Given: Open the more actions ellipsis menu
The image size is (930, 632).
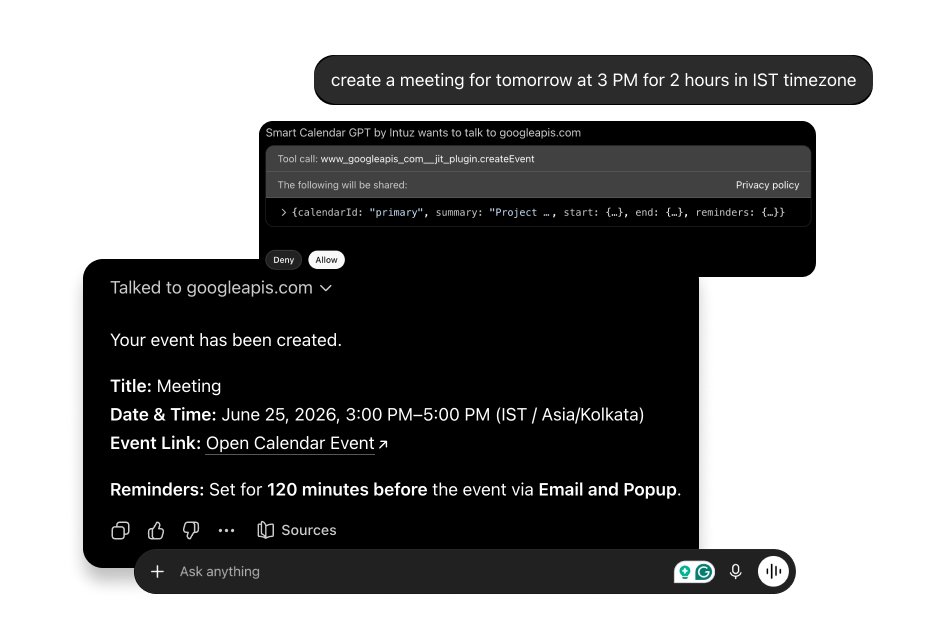Looking at the screenshot, I should point(226,531).
